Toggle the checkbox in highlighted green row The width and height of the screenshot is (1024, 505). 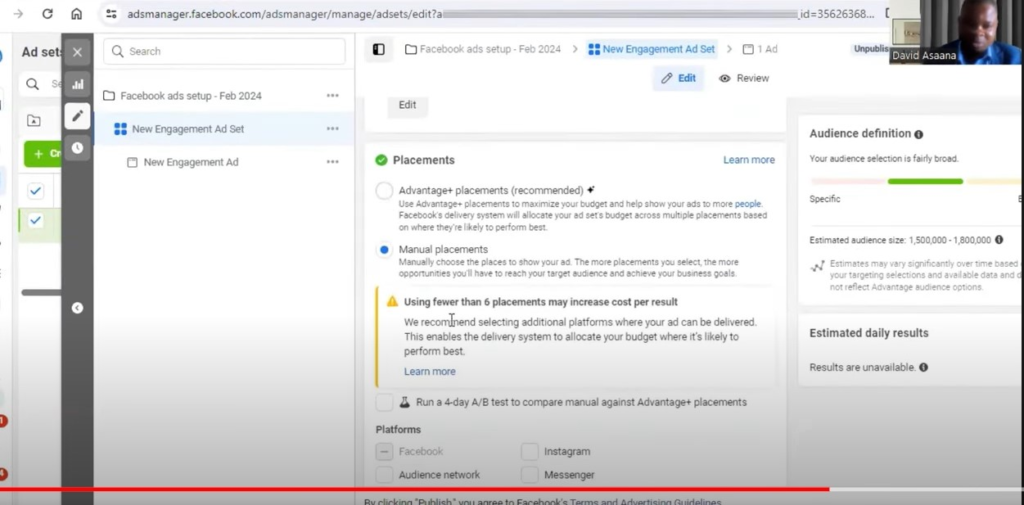(x=35, y=221)
